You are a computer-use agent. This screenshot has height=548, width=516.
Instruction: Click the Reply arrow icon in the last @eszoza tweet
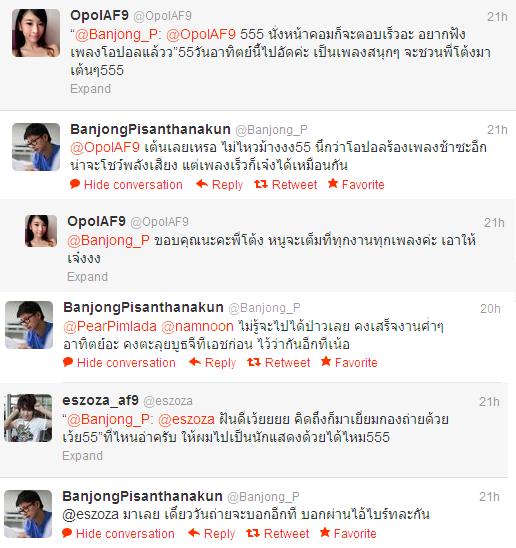[194, 533]
